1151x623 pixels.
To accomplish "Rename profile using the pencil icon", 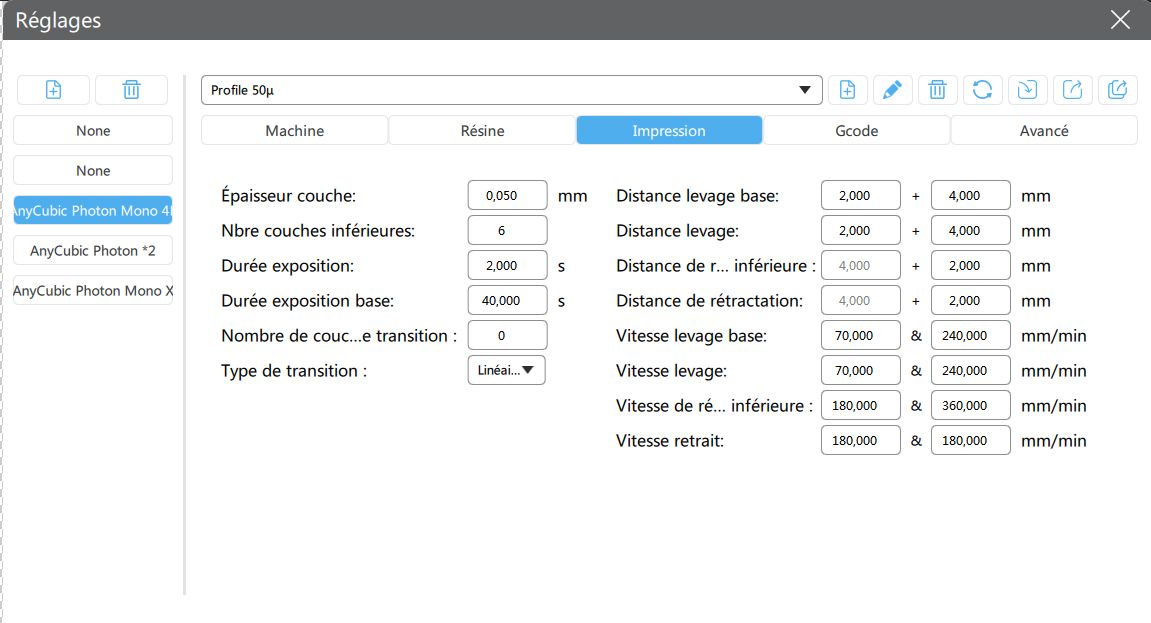I will (x=893, y=90).
